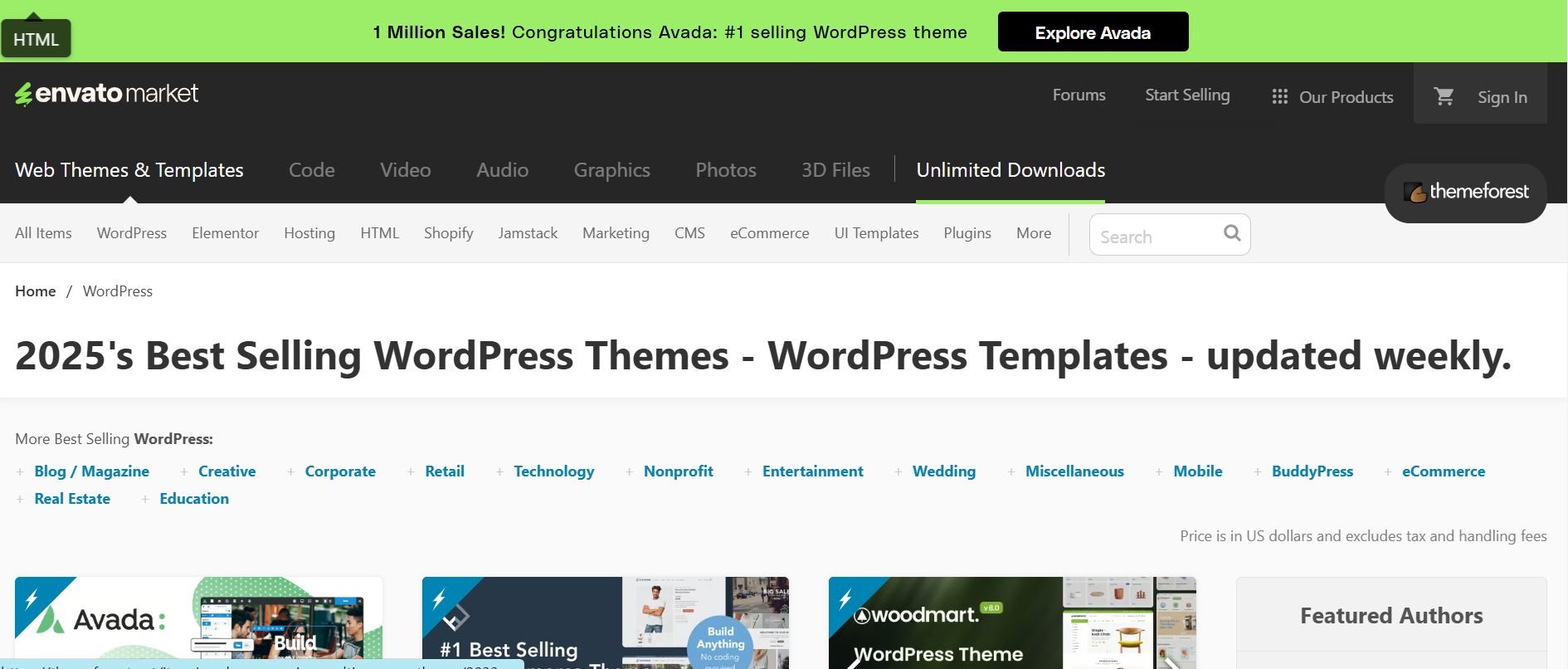Select Web Themes & Templates tab
Image resolution: width=1568 pixels, height=669 pixels.
tap(129, 170)
